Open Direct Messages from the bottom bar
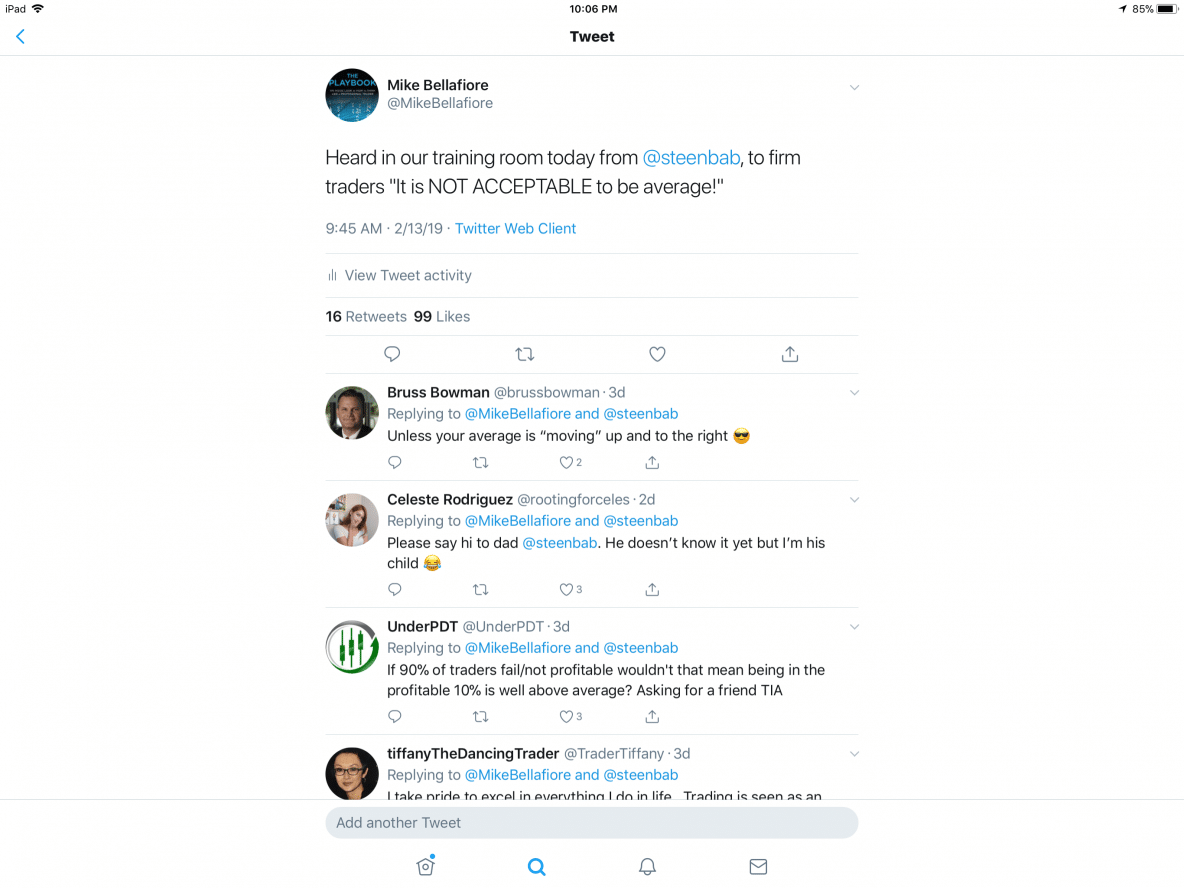The height and width of the screenshot is (888, 1184). [757, 866]
